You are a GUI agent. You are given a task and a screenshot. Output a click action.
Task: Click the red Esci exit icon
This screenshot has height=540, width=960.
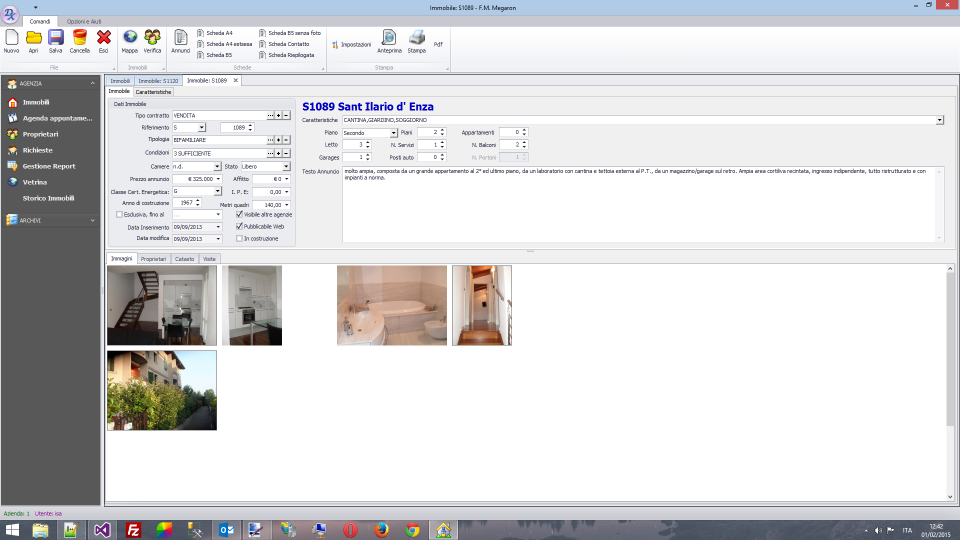(103, 38)
